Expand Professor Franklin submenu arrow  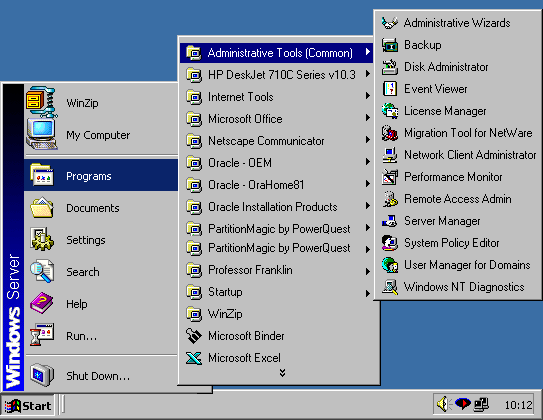368,272
